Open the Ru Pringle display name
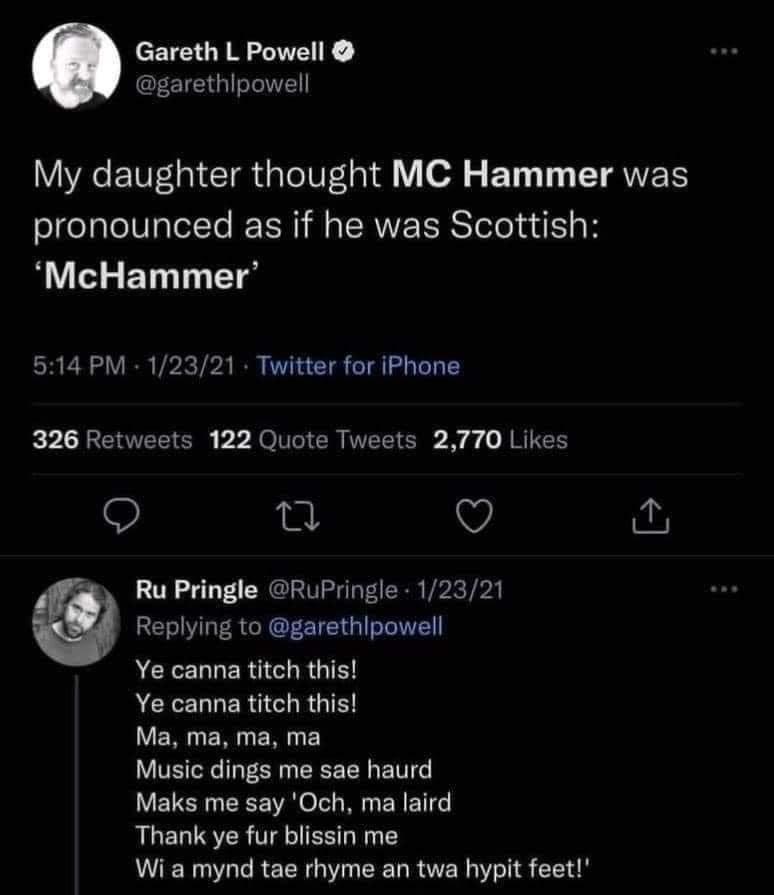Image resolution: width=774 pixels, height=895 pixels. pyautogui.click(x=196, y=591)
